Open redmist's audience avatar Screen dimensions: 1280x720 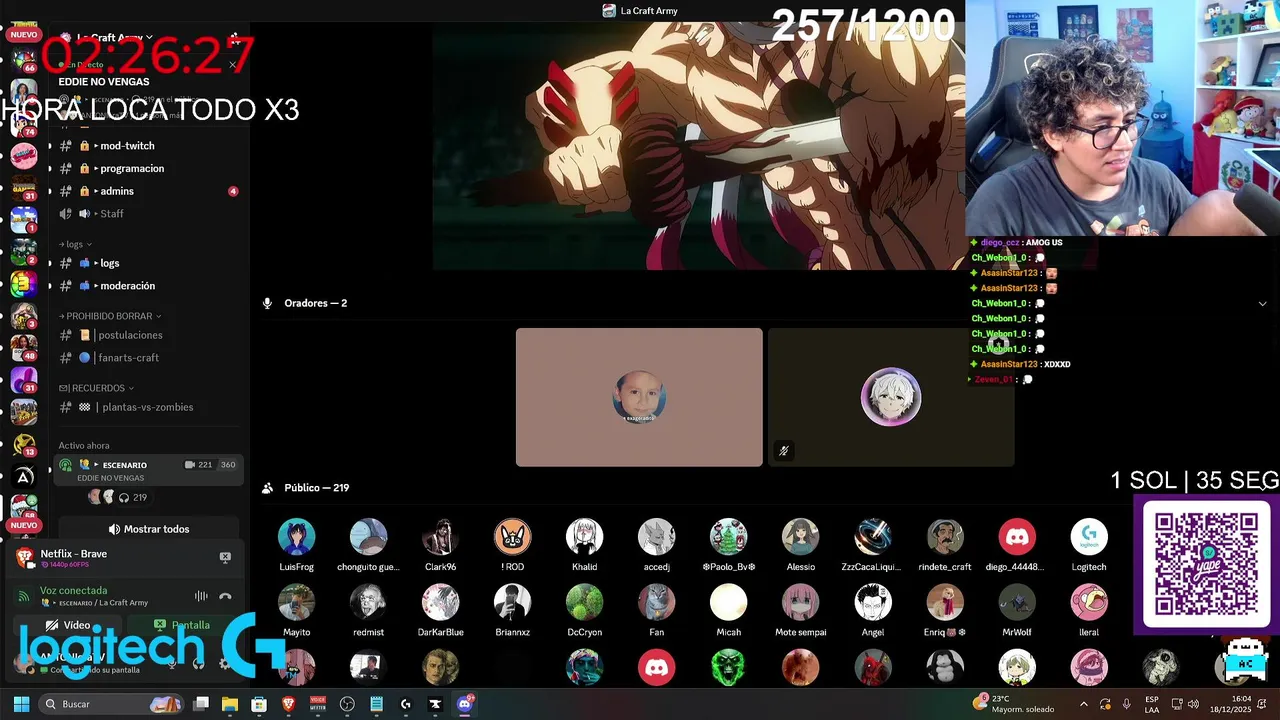click(368, 603)
